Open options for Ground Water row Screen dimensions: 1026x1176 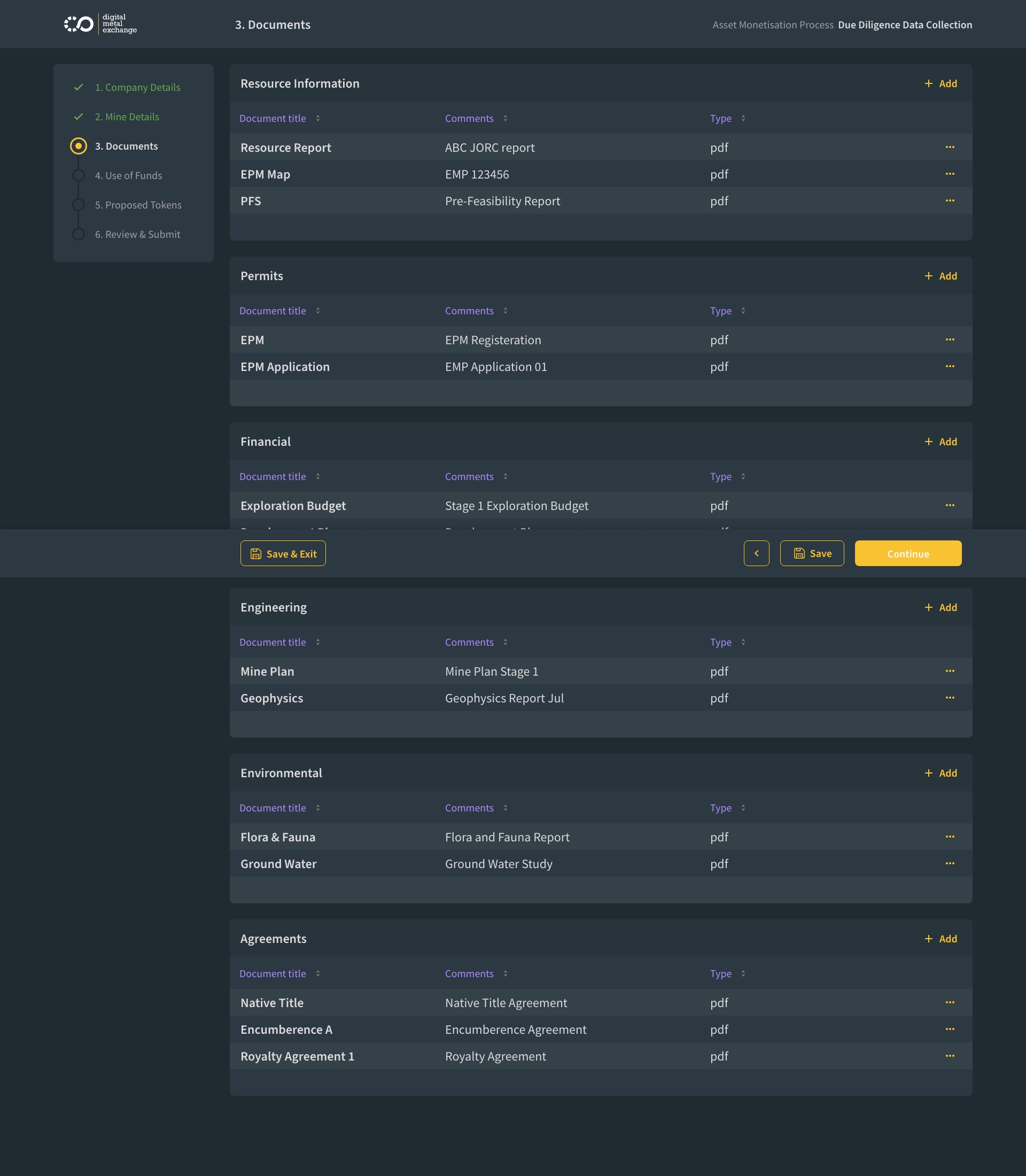949,863
